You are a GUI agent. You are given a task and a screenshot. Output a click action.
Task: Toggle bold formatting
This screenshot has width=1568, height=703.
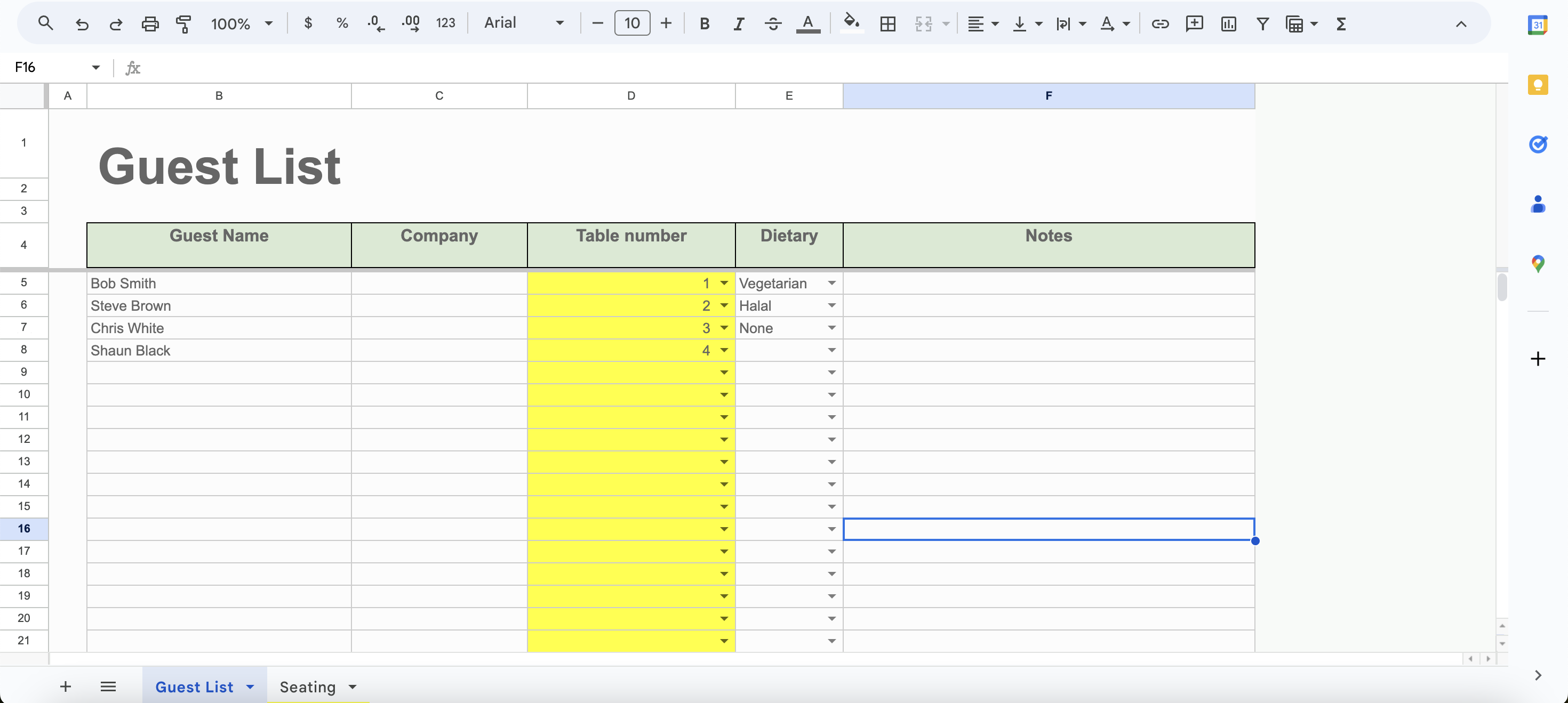pos(704,23)
